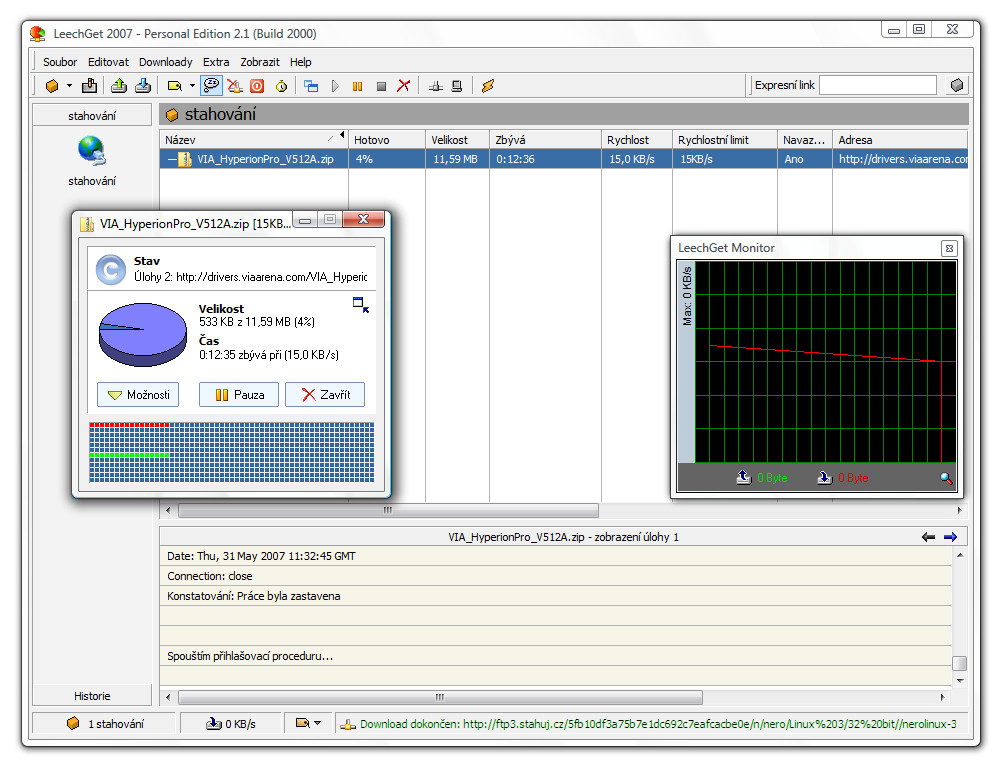
Task: Open the scheduler stopwatch icon
Action: (x=282, y=86)
